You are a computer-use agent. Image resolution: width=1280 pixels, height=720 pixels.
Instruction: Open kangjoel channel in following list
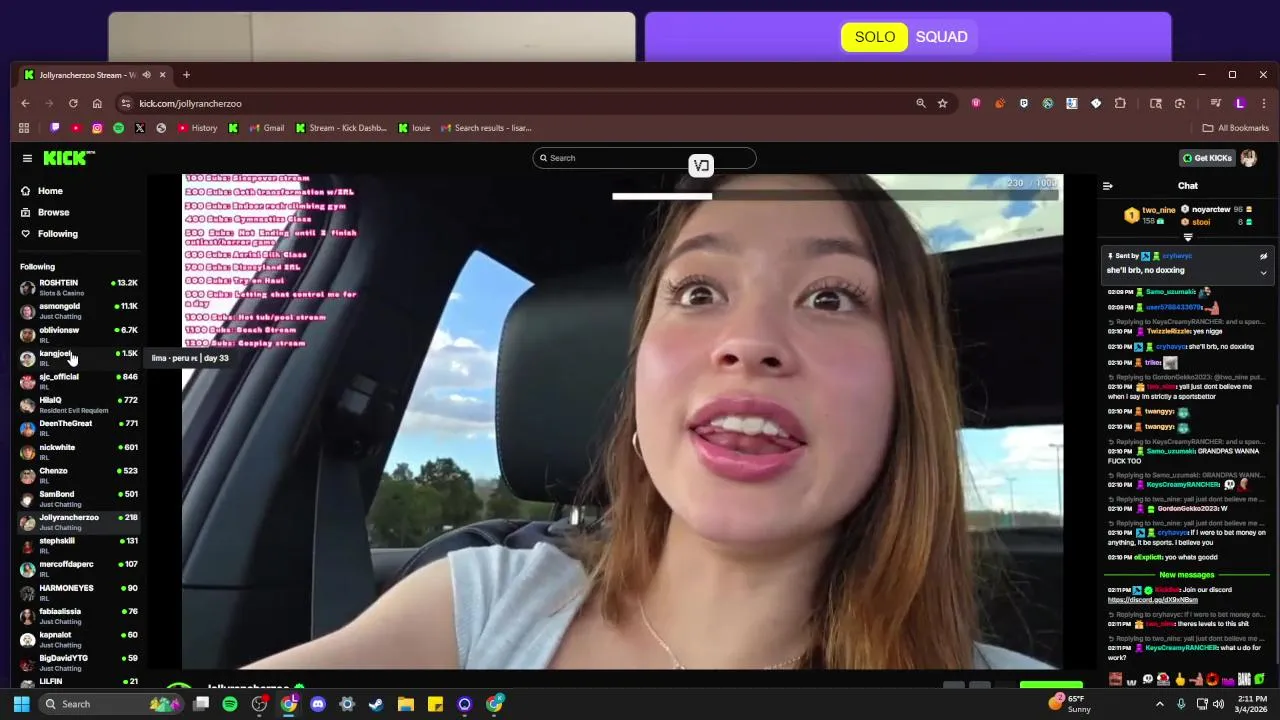[x=79, y=358]
